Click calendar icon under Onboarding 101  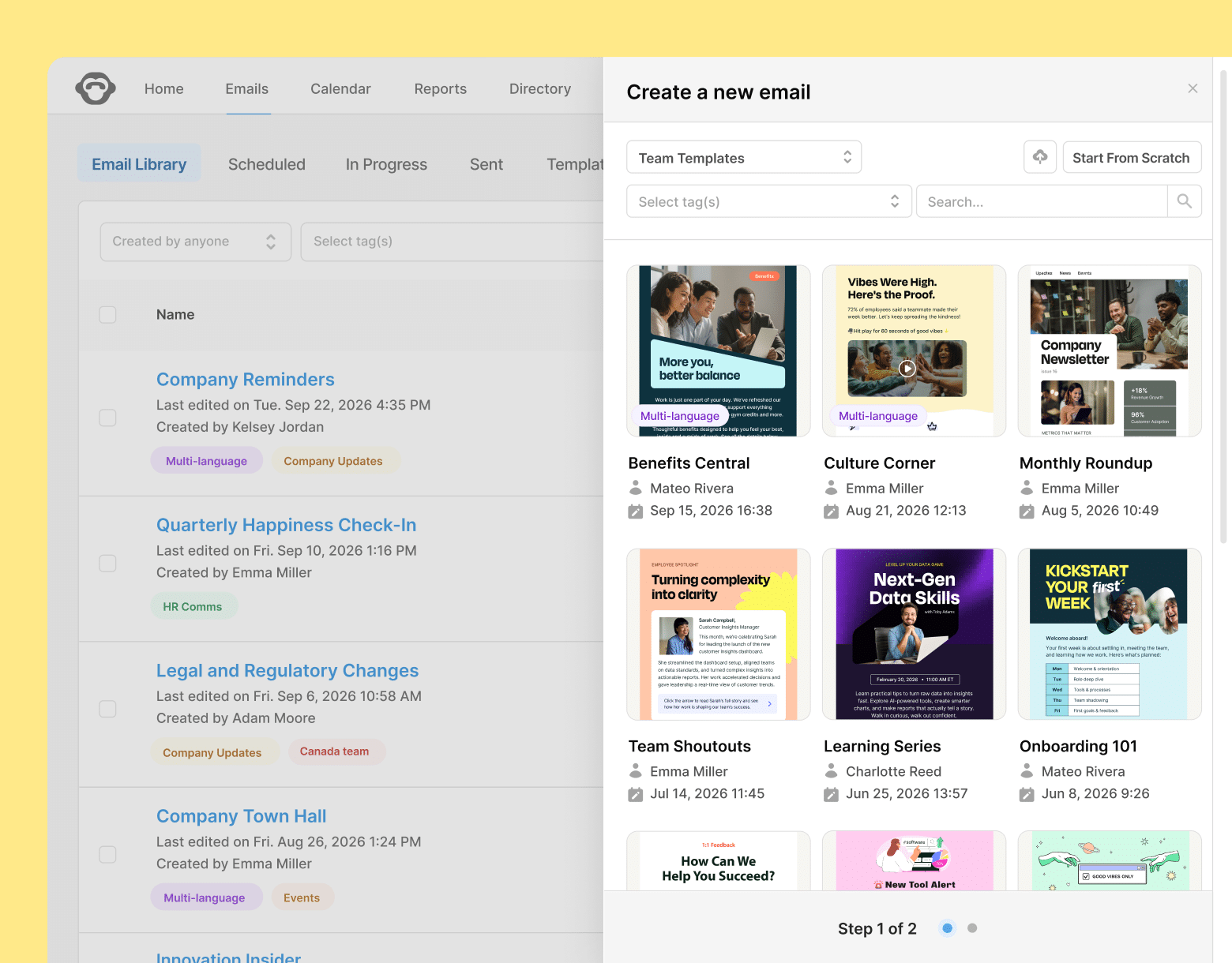[1027, 794]
